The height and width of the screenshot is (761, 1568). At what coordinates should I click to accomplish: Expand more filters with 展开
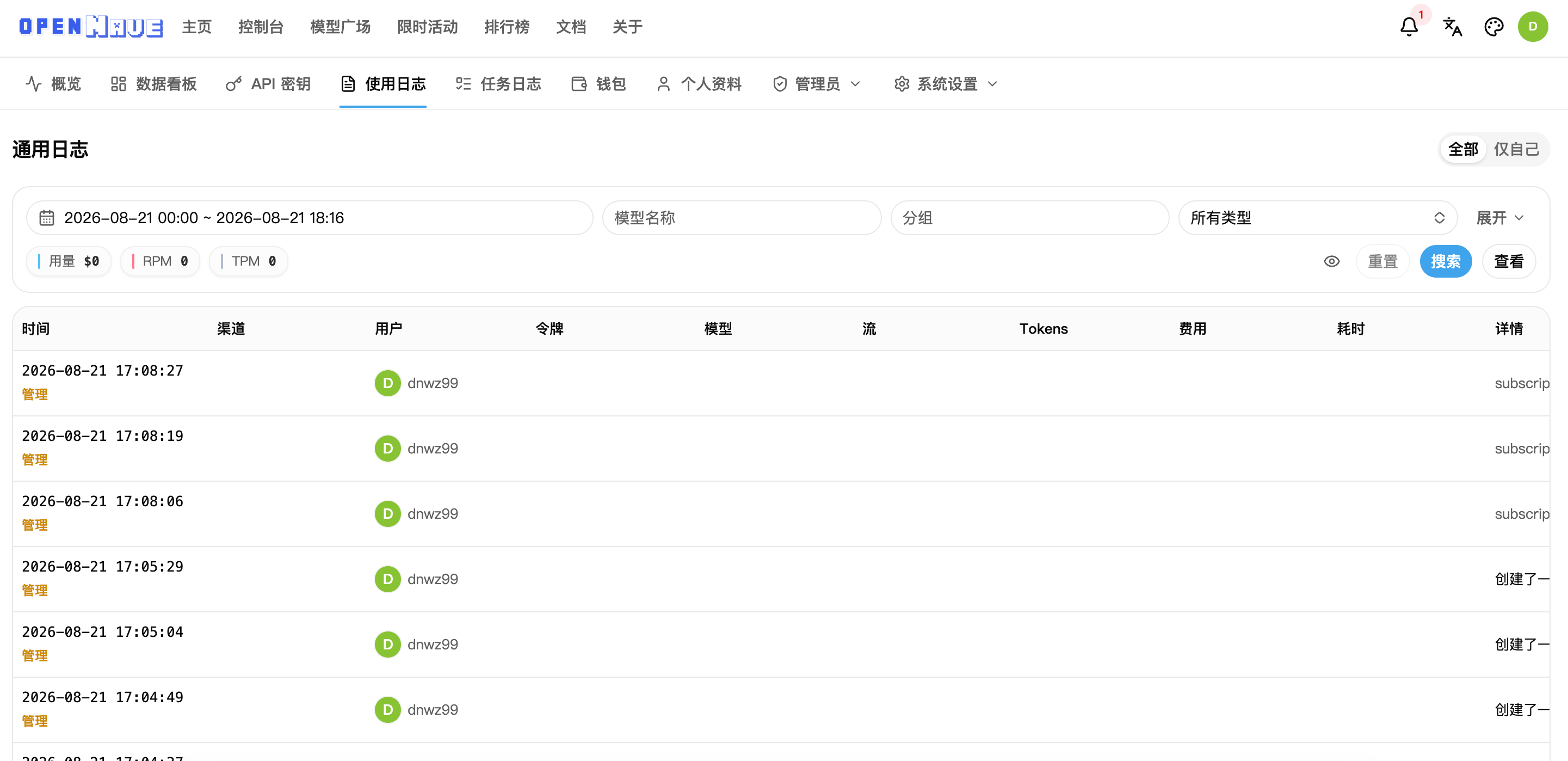coord(1500,218)
